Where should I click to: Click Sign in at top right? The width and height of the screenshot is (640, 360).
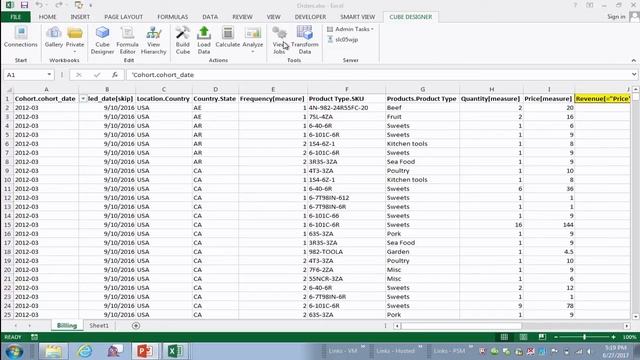coord(616,17)
